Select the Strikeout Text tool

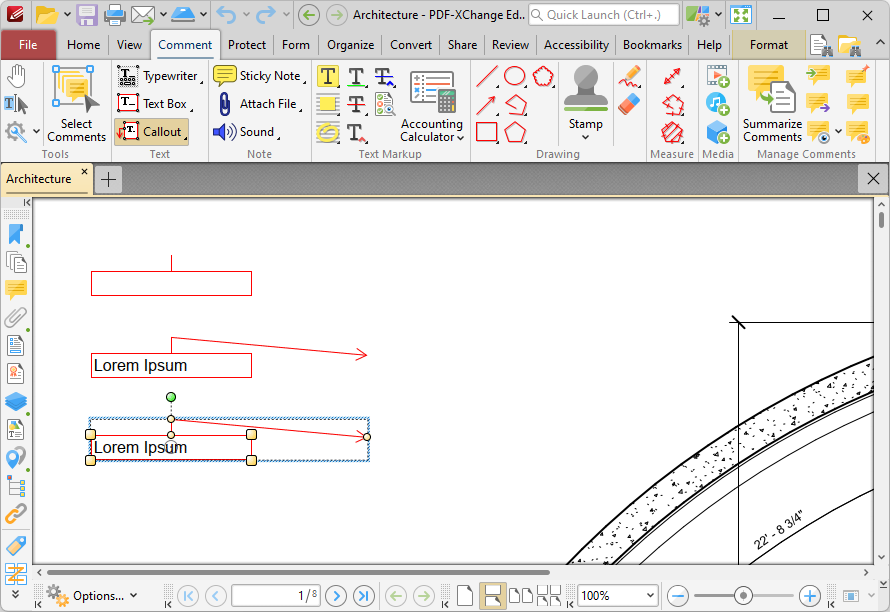click(x=356, y=104)
